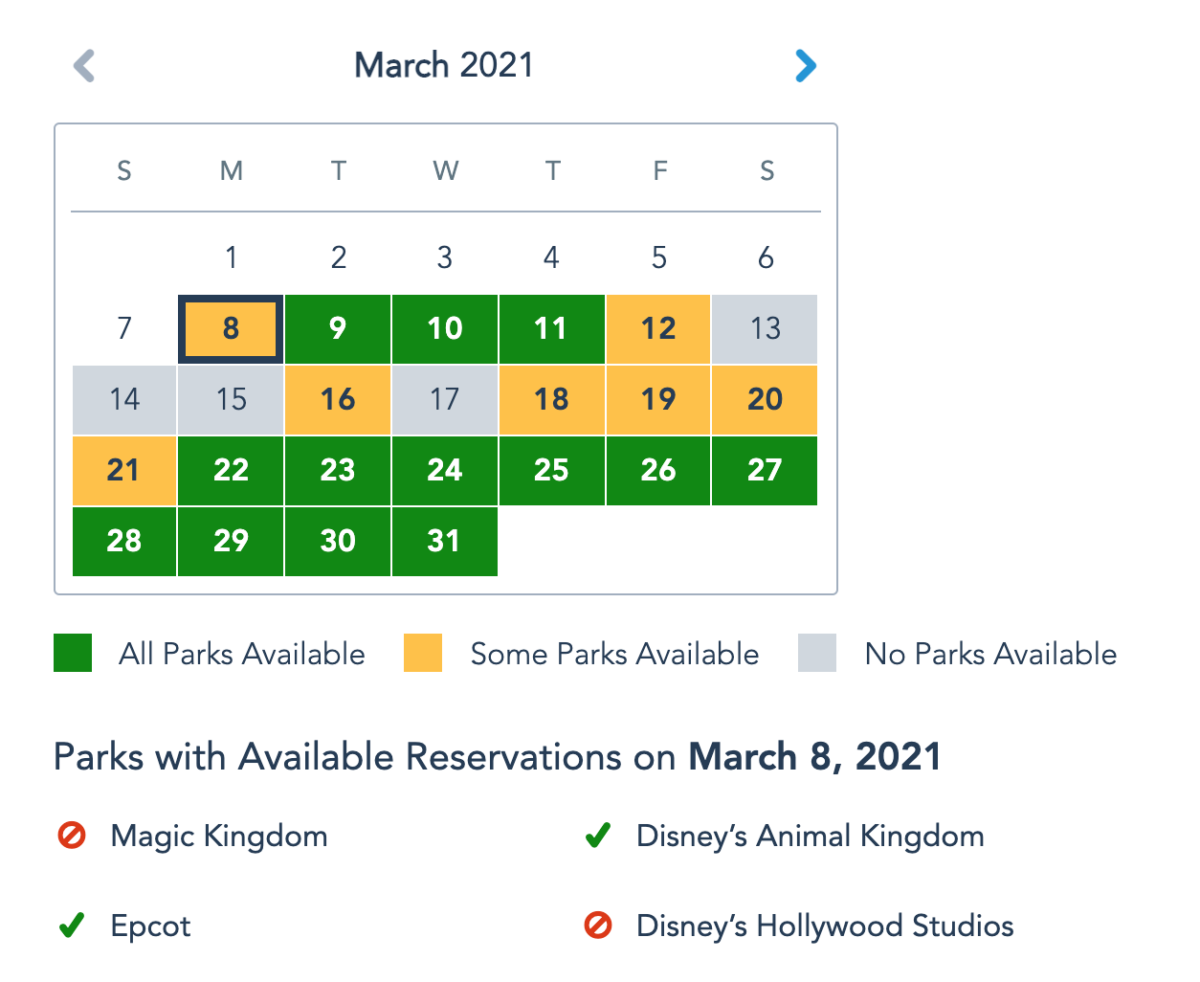This screenshot has height=982, width=1200.
Task: Select March 20 in the calendar
Action: [x=765, y=400]
